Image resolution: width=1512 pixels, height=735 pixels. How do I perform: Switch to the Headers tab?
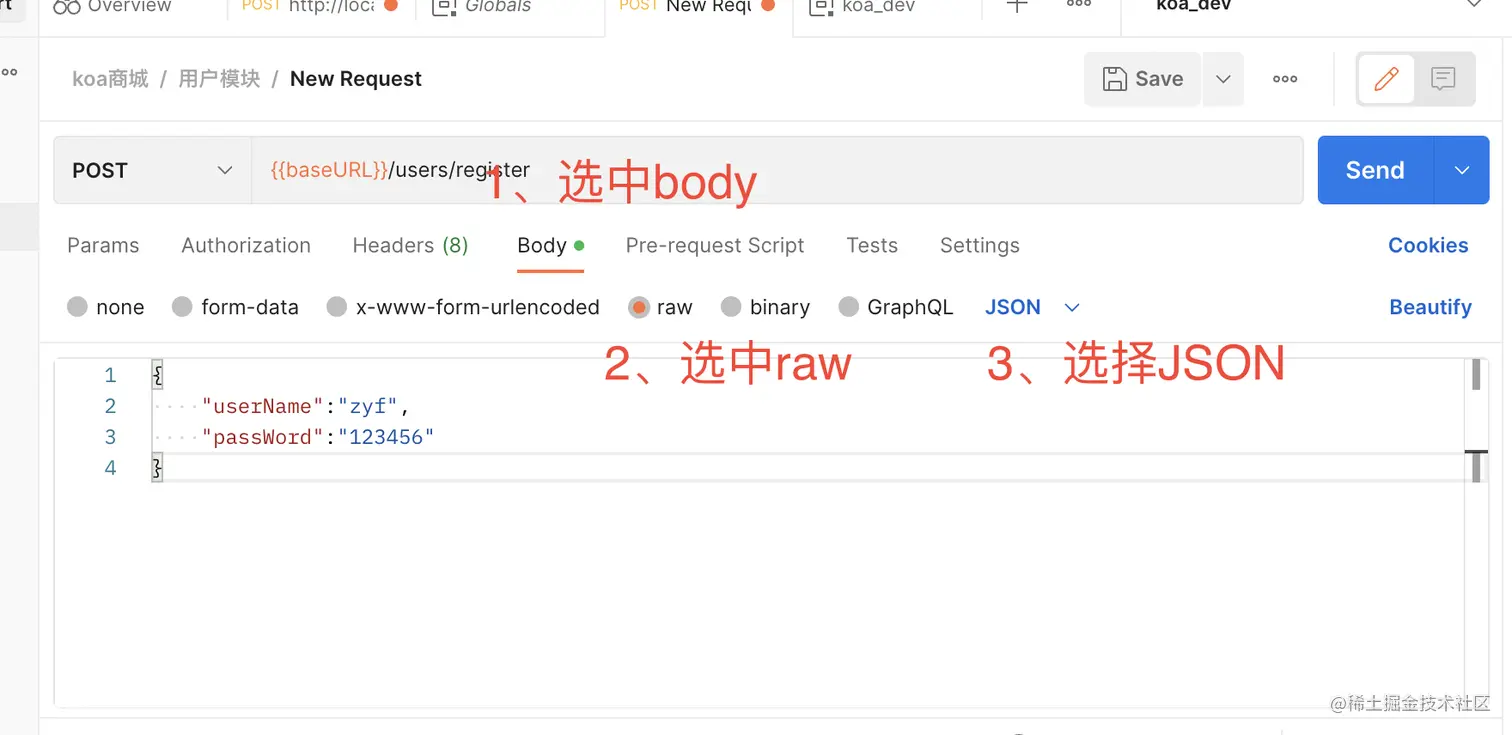click(x=410, y=245)
